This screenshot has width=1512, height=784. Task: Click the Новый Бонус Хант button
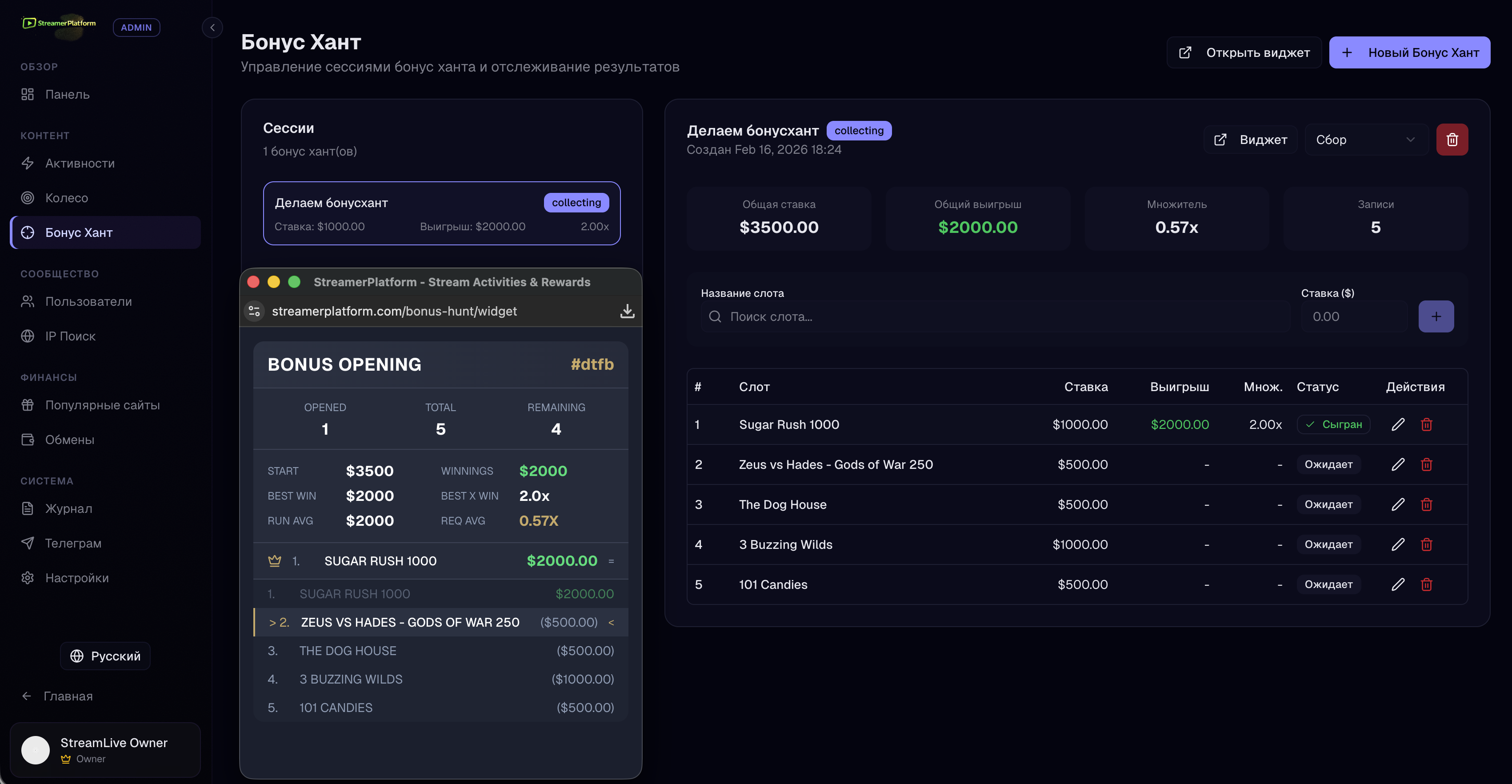tap(1409, 53)
